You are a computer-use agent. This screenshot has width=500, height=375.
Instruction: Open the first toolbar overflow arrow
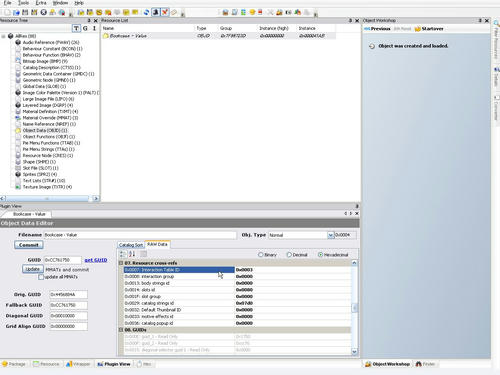(x=70, y=13)
